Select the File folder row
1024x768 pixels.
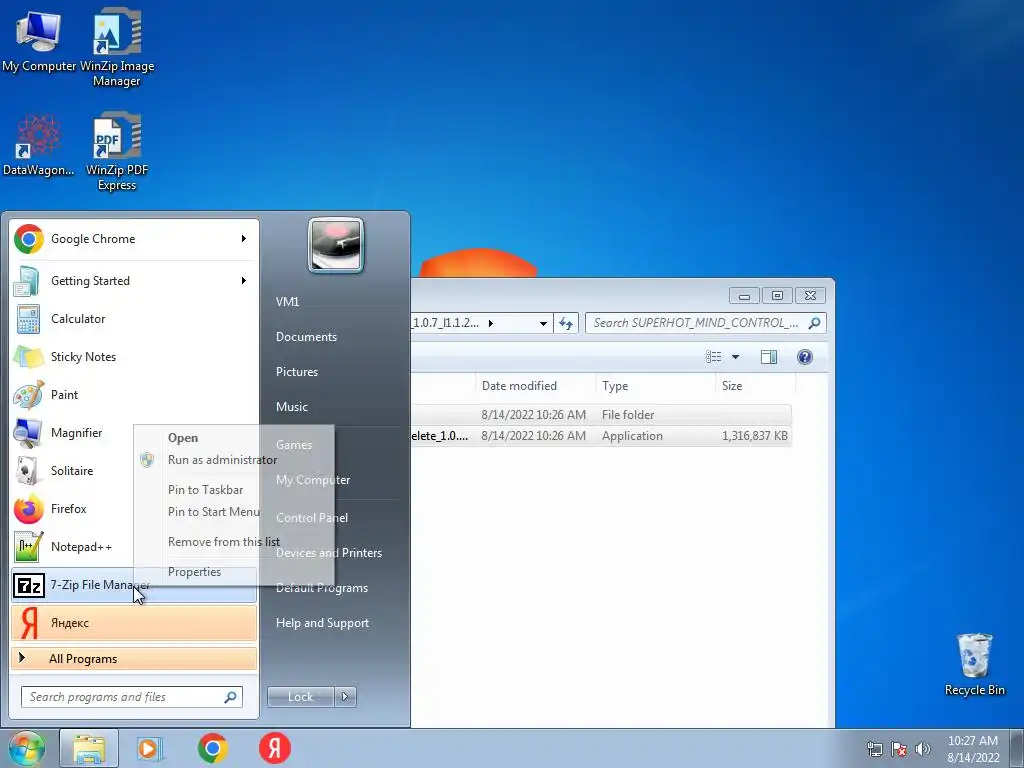point(601,415)
